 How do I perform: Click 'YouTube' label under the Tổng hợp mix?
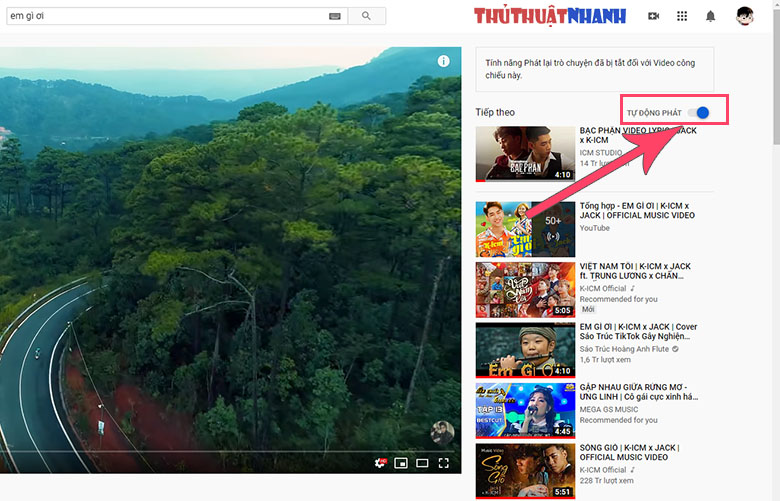pyautogui.click(x=594, y=228)
